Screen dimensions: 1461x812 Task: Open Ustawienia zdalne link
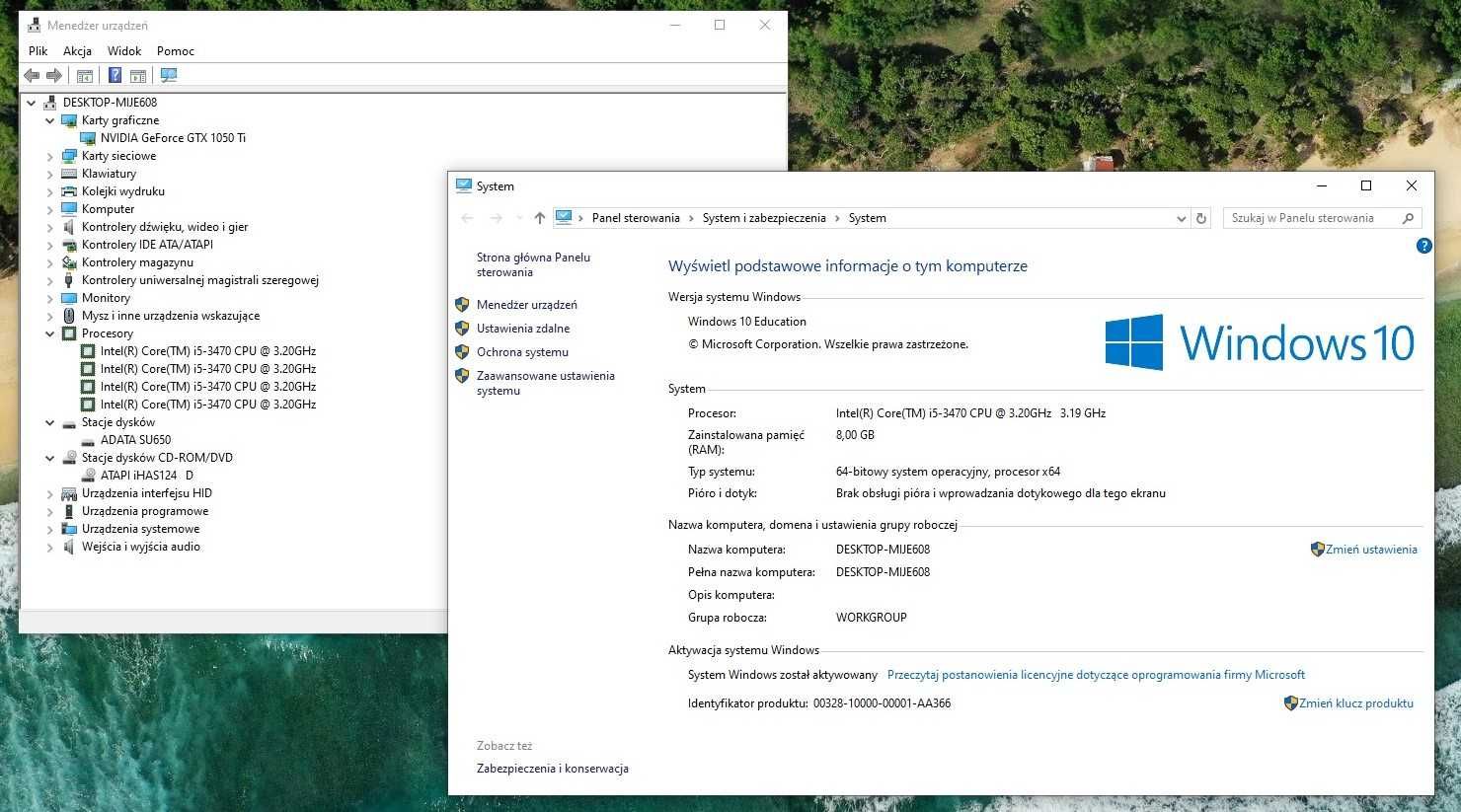pos(523,329)
